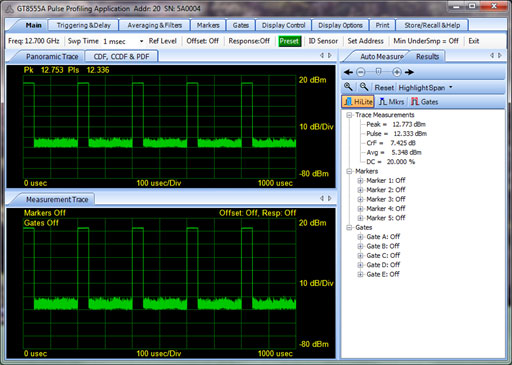Click the Reset zoom button
Image resolution: width=512 pixels, height=365 pixels.
click(384, 88)
